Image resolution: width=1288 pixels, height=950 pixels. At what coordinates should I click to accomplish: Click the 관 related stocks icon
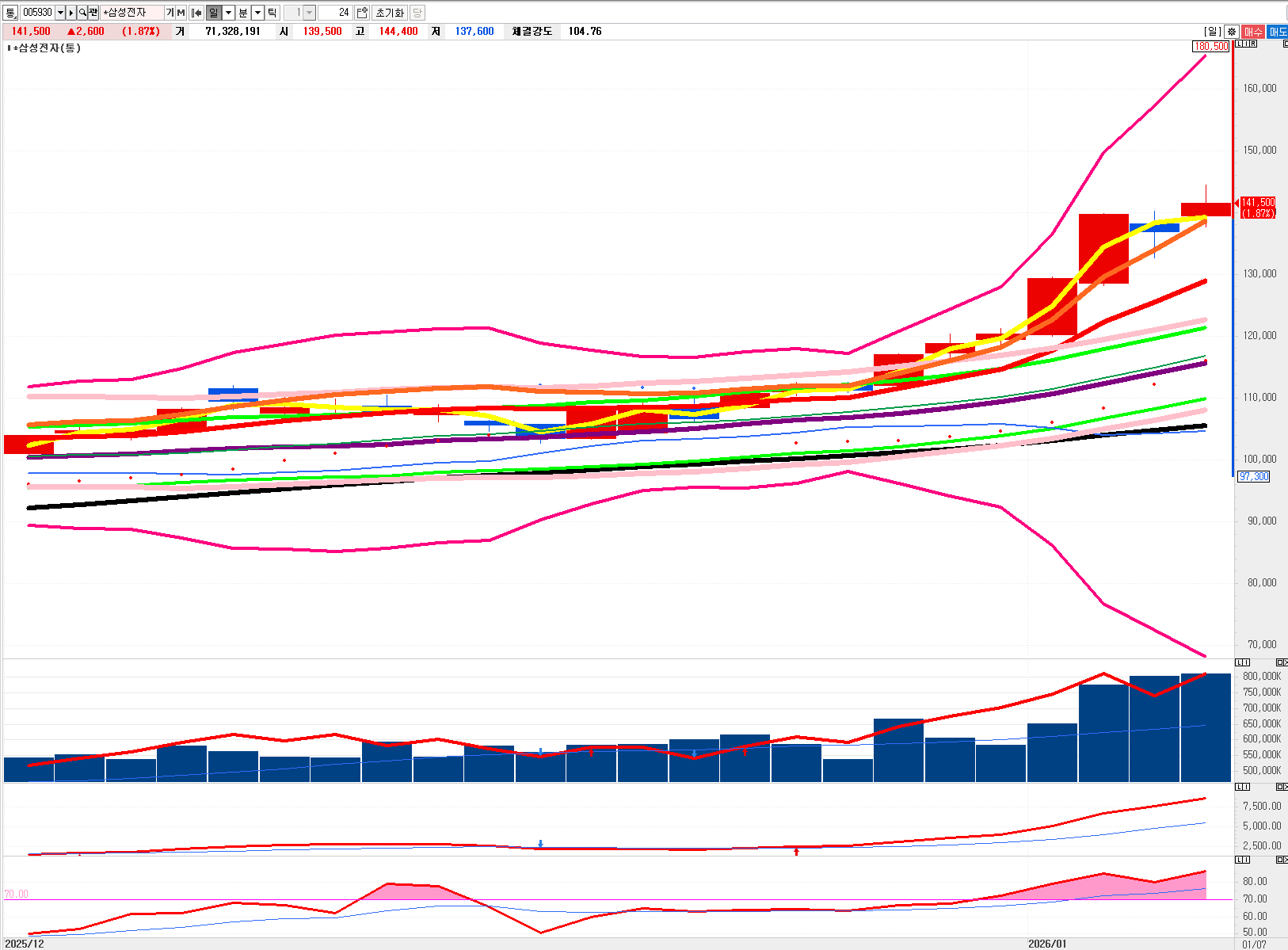[x=93, y=13]
